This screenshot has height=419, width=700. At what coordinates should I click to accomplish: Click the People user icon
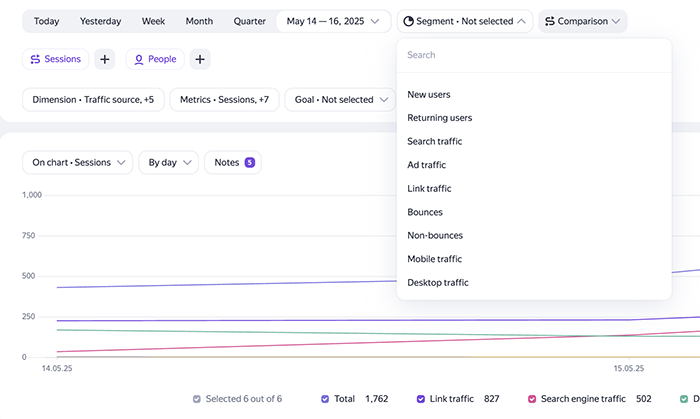139,59
